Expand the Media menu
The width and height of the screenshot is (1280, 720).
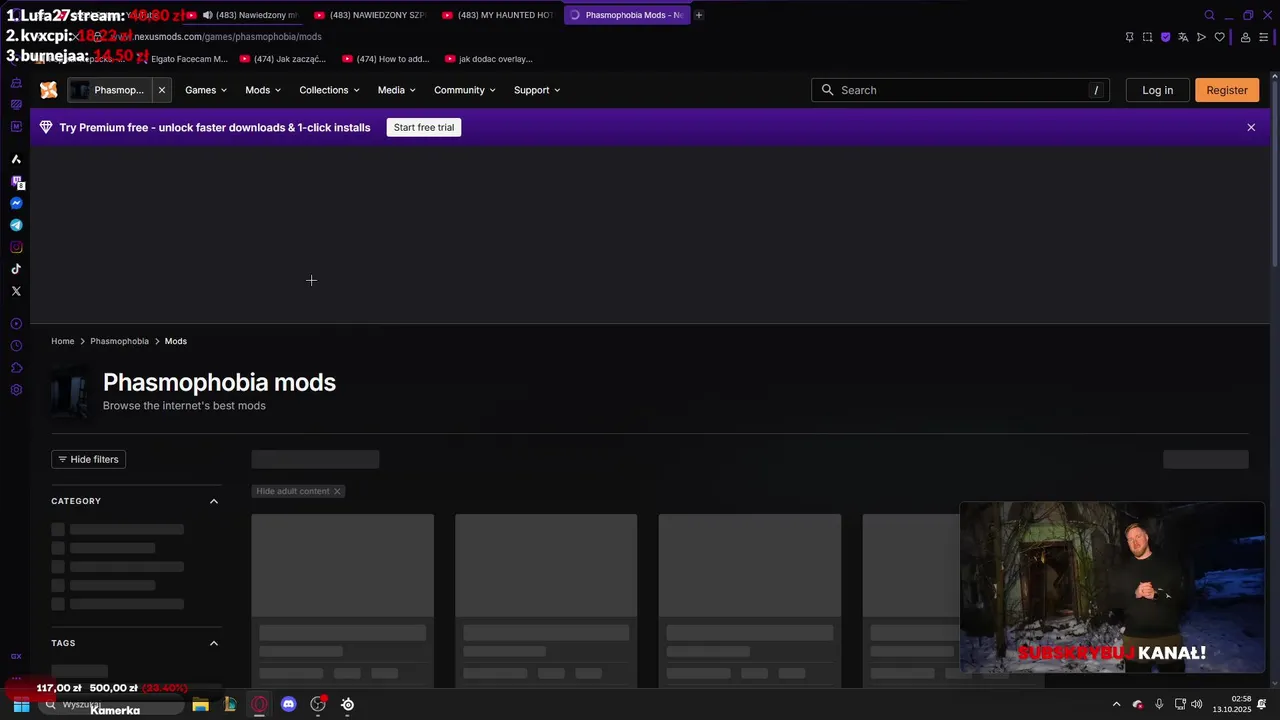tap(397, 90)
